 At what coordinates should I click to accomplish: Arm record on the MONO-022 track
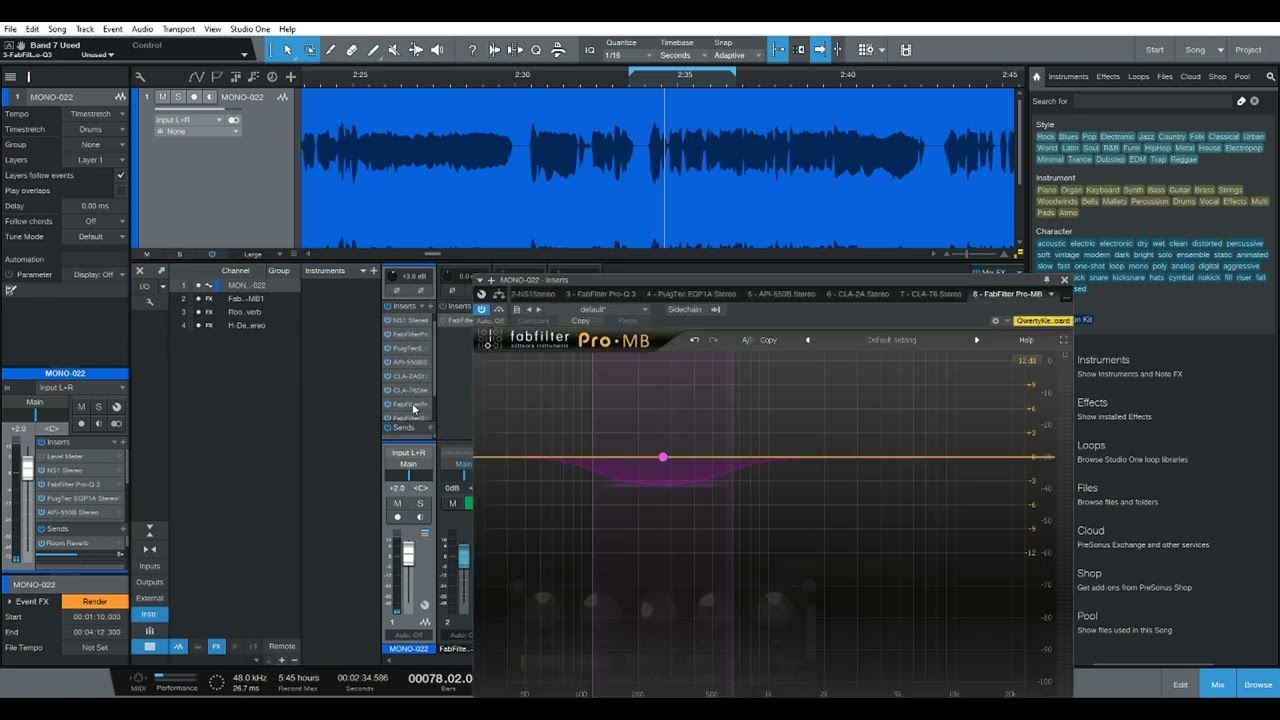[x=194, y=97]
